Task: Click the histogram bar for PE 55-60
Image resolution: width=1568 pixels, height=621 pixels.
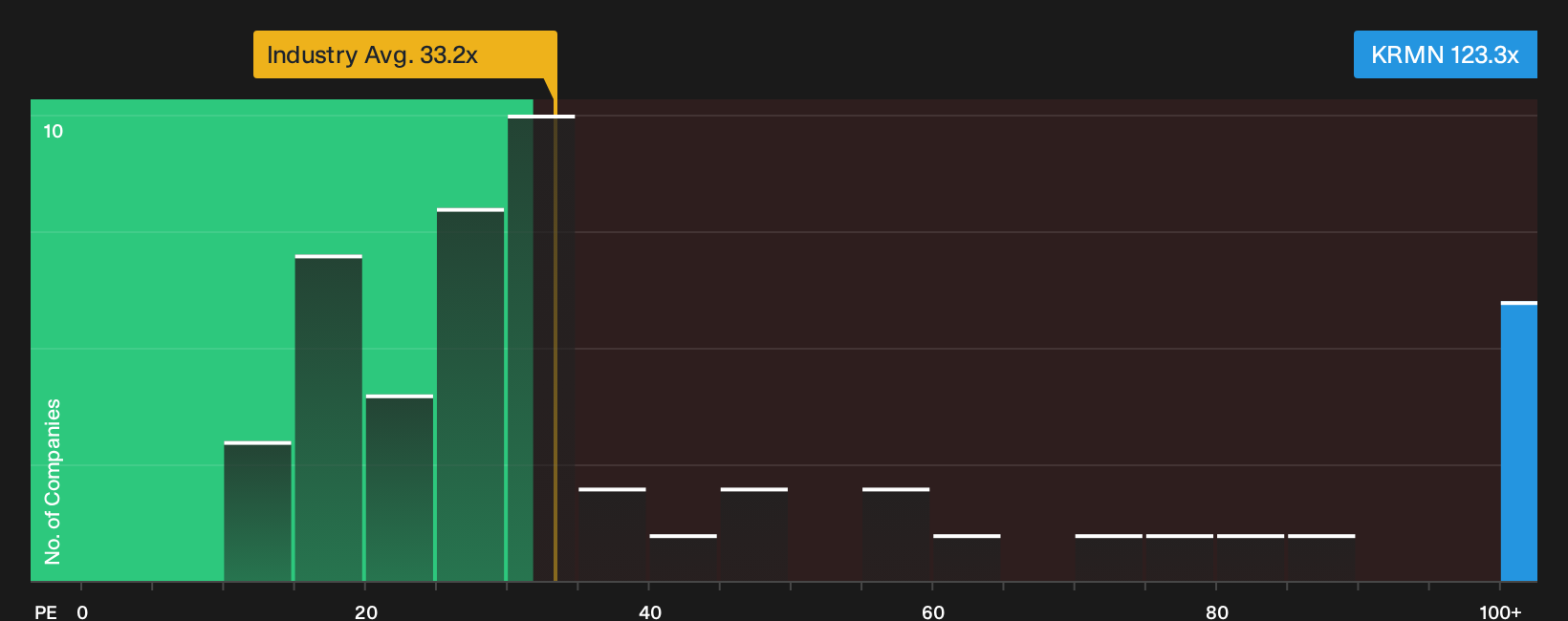Action: click(x=896, y=534)
